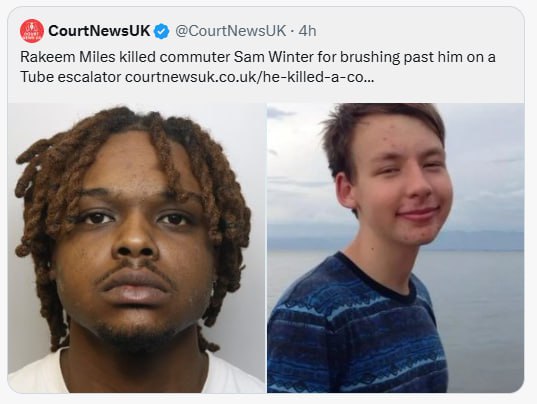This screenshot has width=537, height=404.
Task: Enlarge the left mugshot photo
Action: pyautogui.click(x=137, y=248)
